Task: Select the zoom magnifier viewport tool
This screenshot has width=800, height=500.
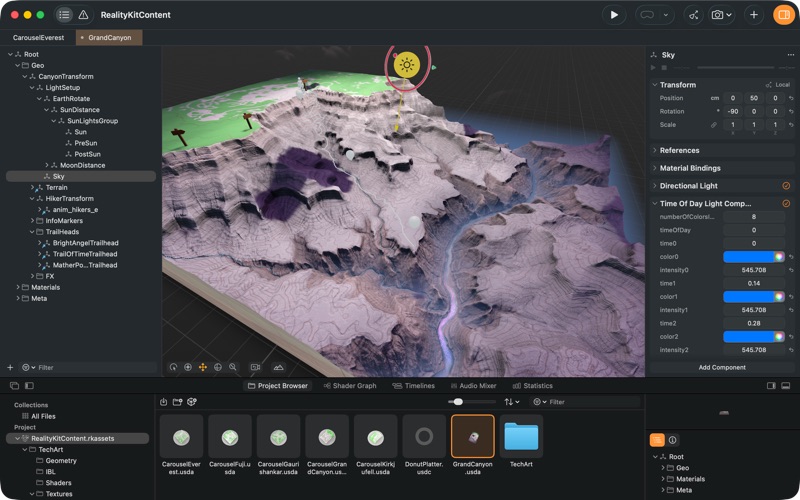Action: [x=233, y=367]
